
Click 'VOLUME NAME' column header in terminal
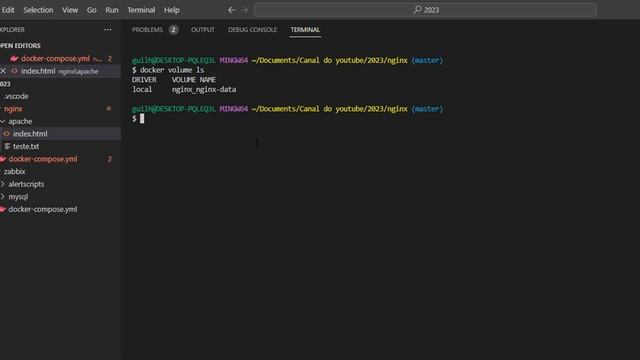pyautogui.click(x=193, y=80)
